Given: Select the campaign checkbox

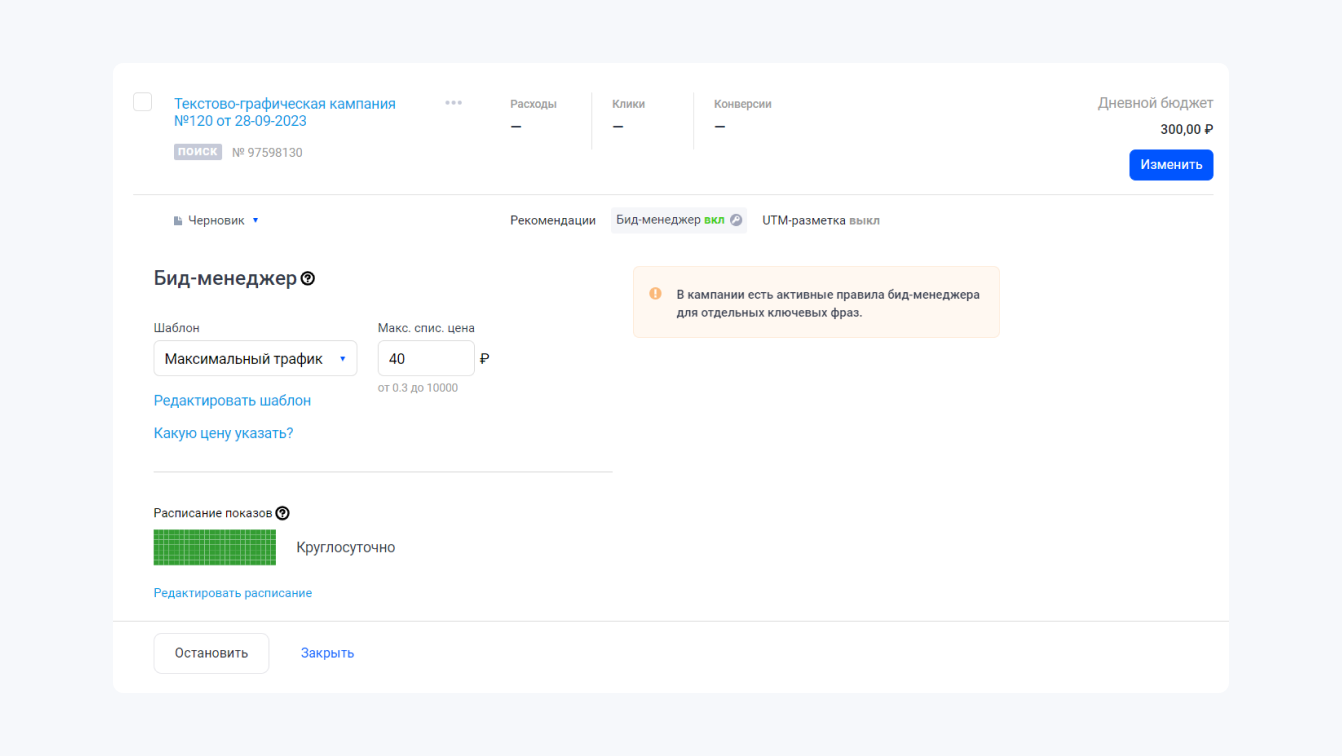Looking at the screenshot, I should [143, 102].
